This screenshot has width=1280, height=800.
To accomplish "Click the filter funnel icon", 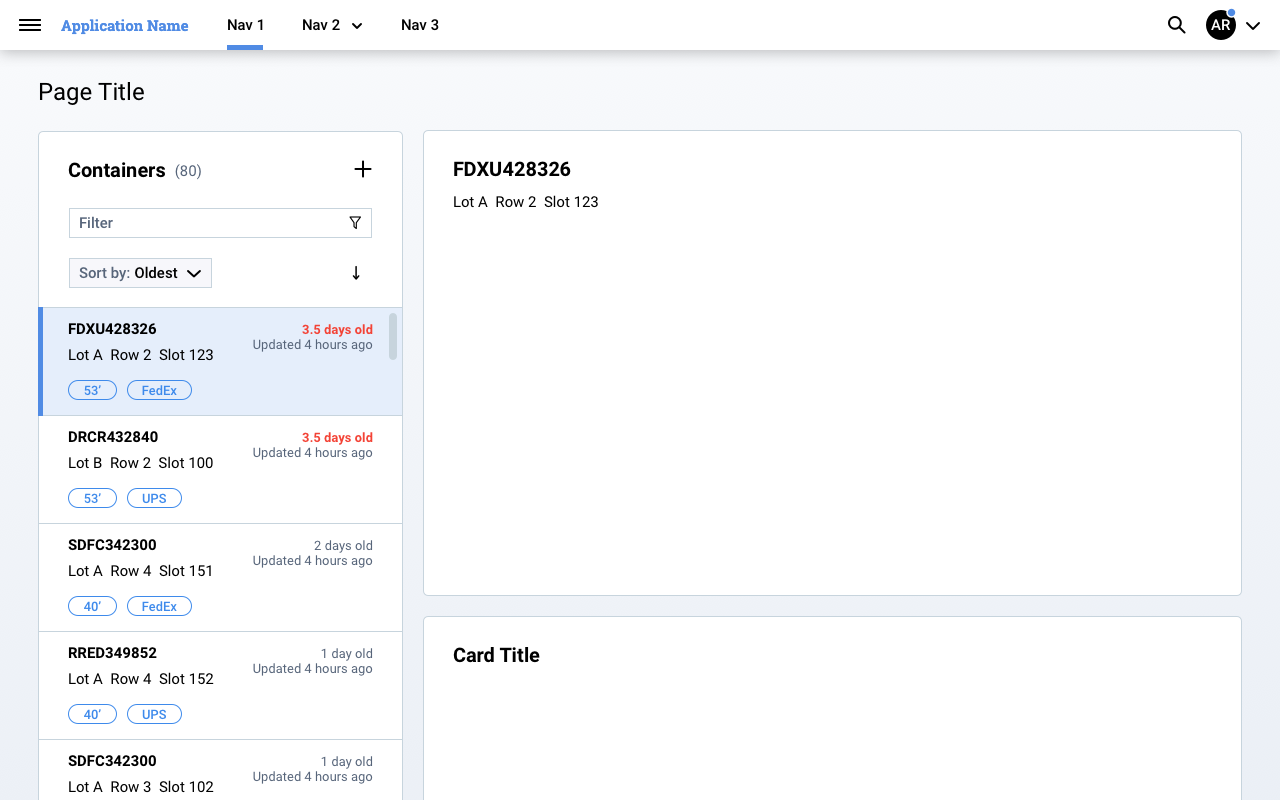I will (355, 223).
